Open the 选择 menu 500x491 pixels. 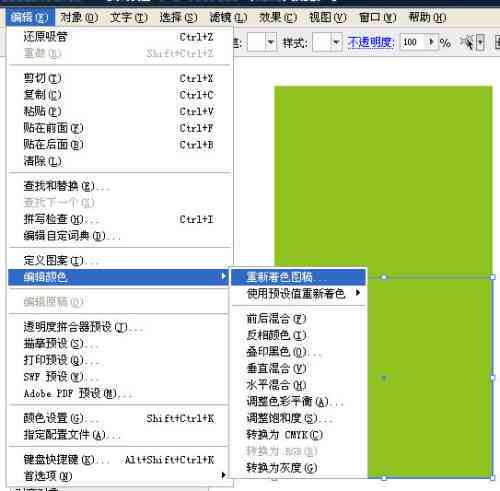[178, 17]
